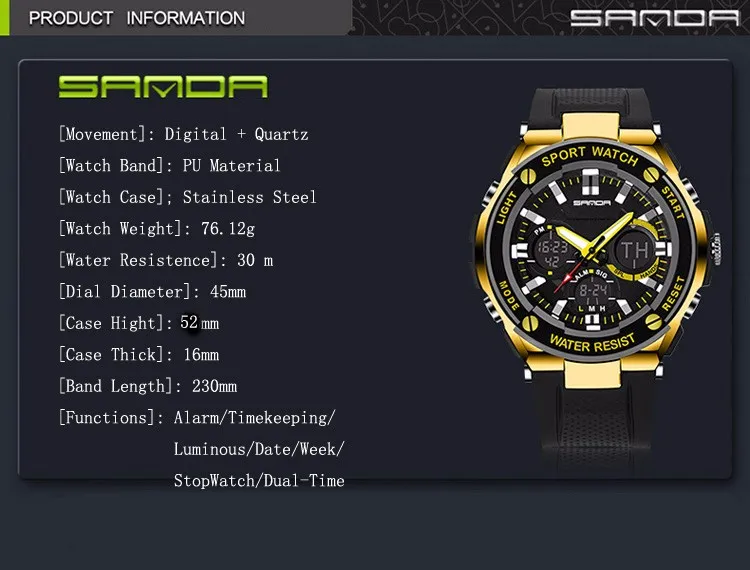
Task: Click the green accent bar in header
Action: (x=4, y=18)
